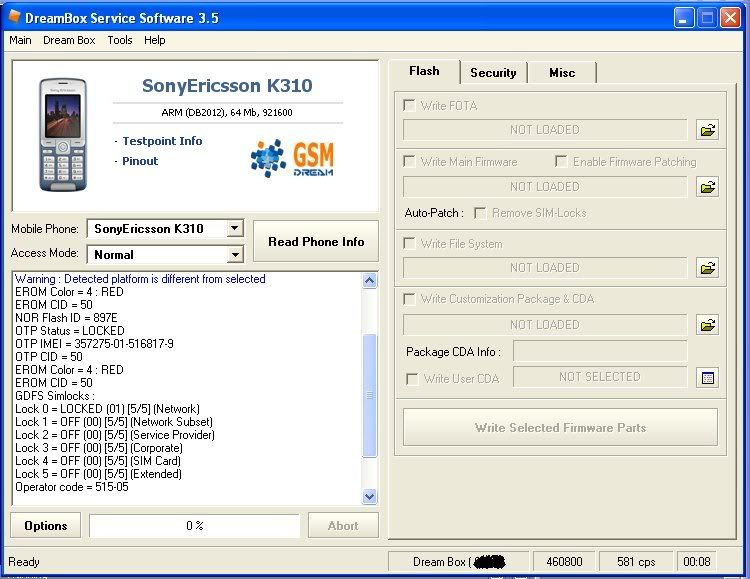The height and width of the screenshot is (579, 750).
Task: Browse for Main Firmware file
Action: 707,187
